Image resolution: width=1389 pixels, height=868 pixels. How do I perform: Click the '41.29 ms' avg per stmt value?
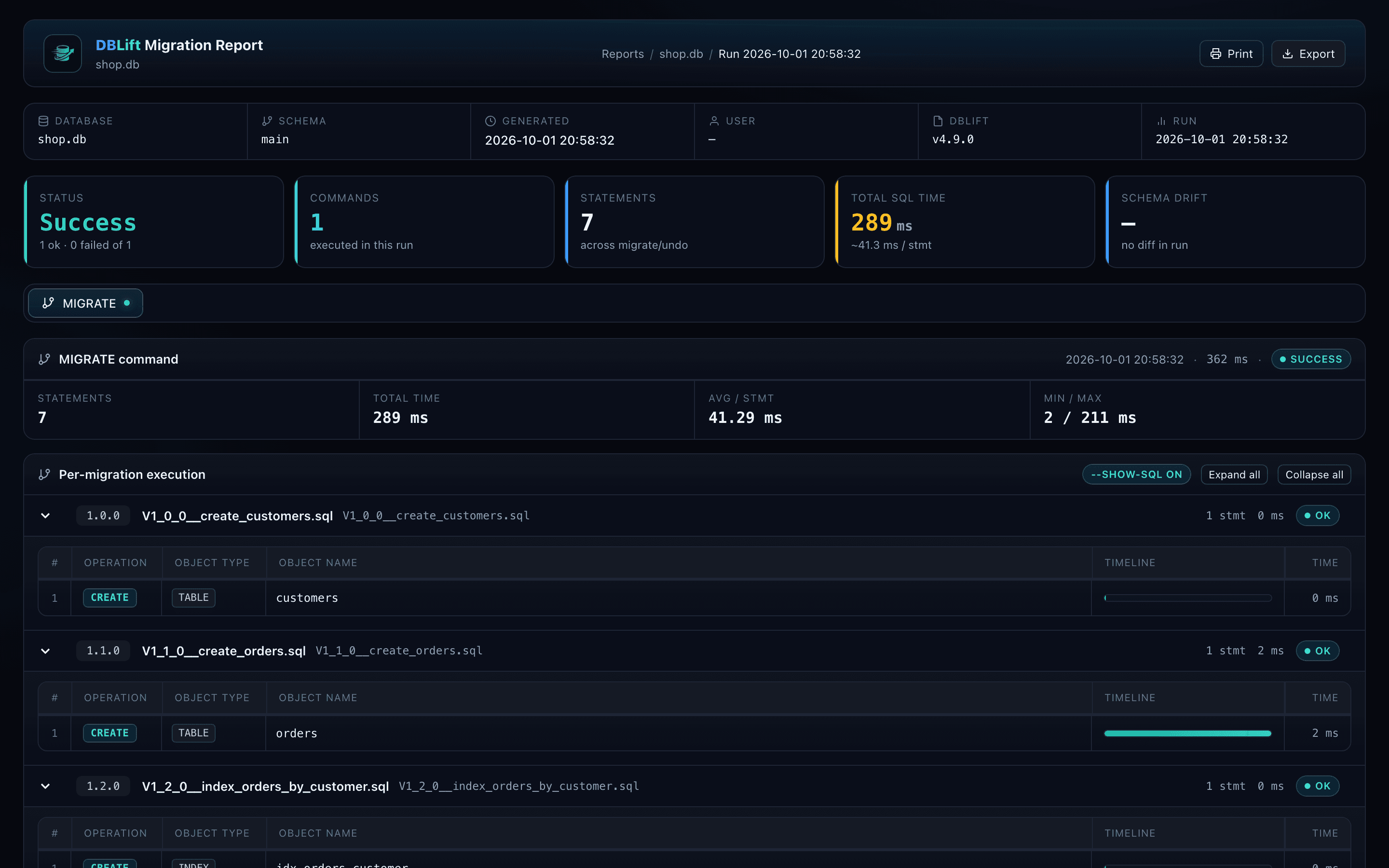(745, 418)
